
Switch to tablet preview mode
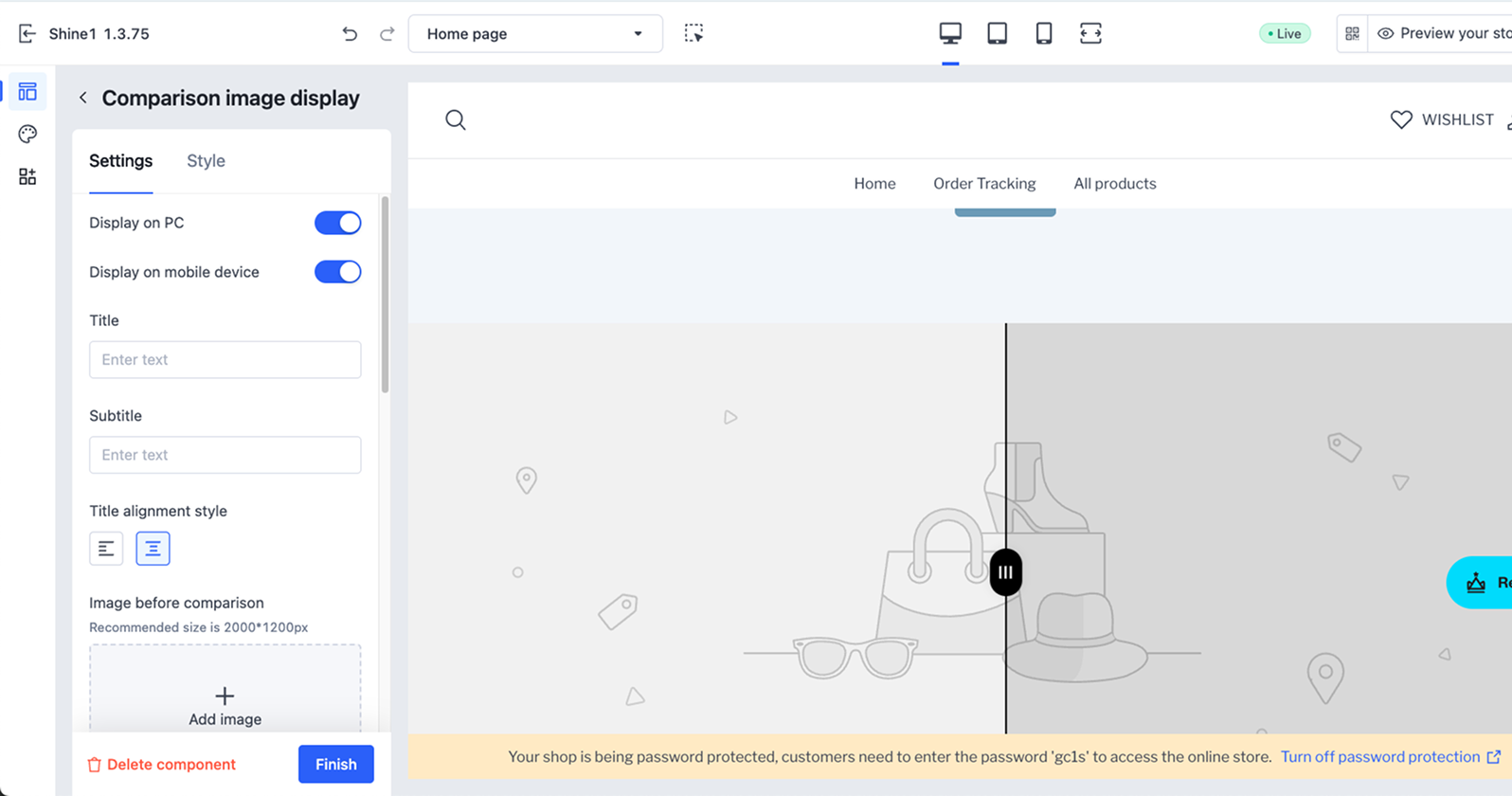point(997,34)
